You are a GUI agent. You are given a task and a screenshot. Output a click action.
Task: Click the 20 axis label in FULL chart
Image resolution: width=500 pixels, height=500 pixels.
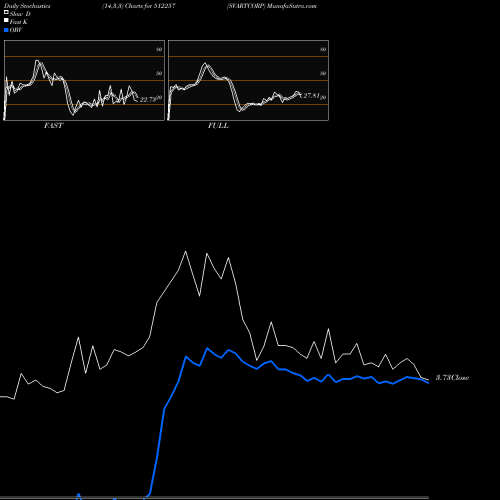pyautogui.click(x=323, y=97)
